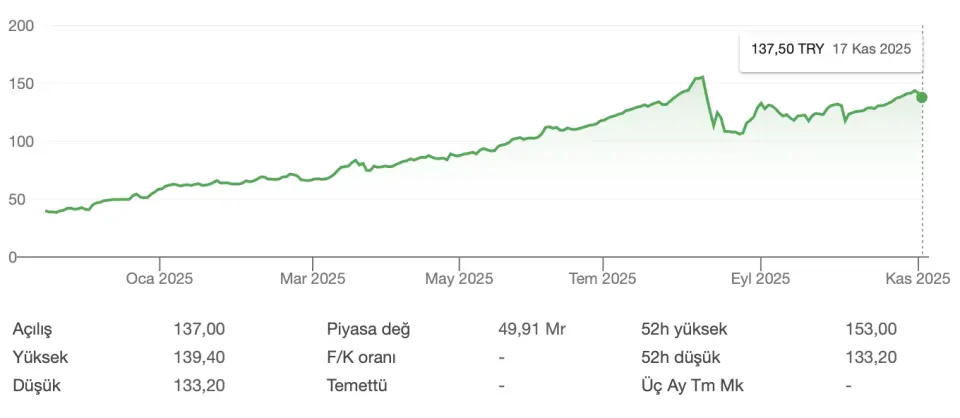Select the May 2025 date label

pos(460,277)
